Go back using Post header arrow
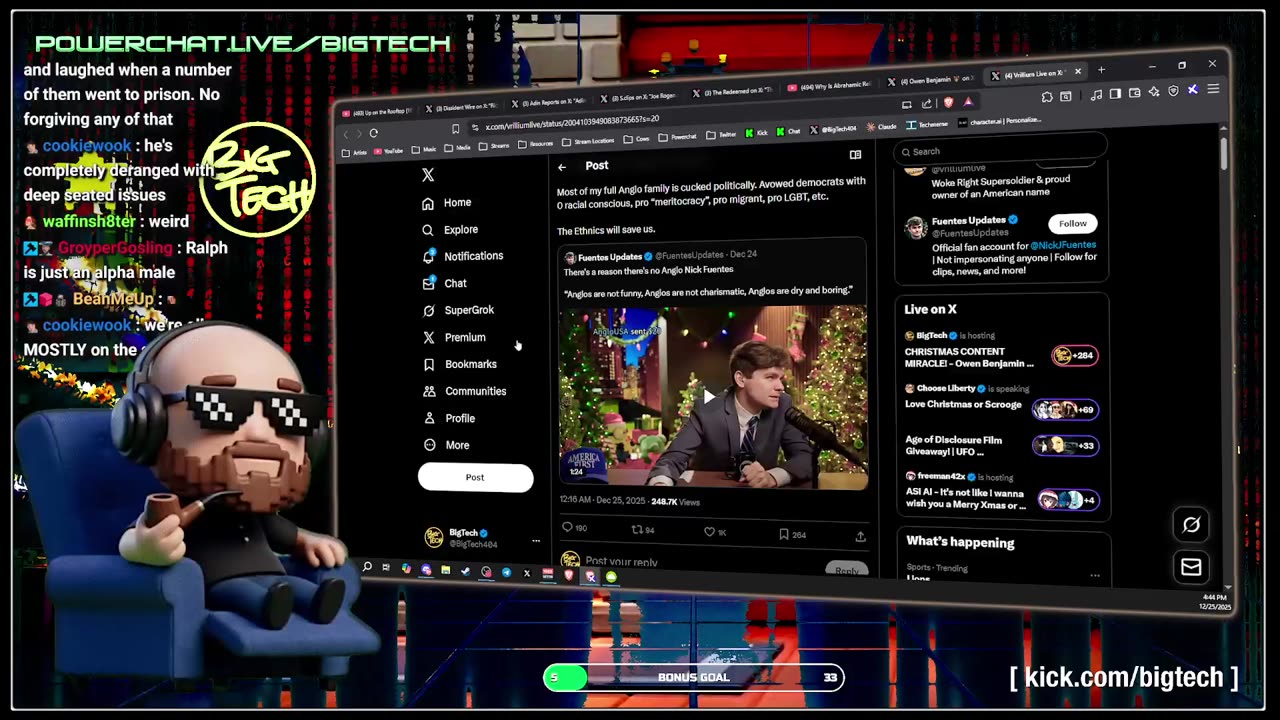Screen dimensions: 1280x720 click(562, 166)
